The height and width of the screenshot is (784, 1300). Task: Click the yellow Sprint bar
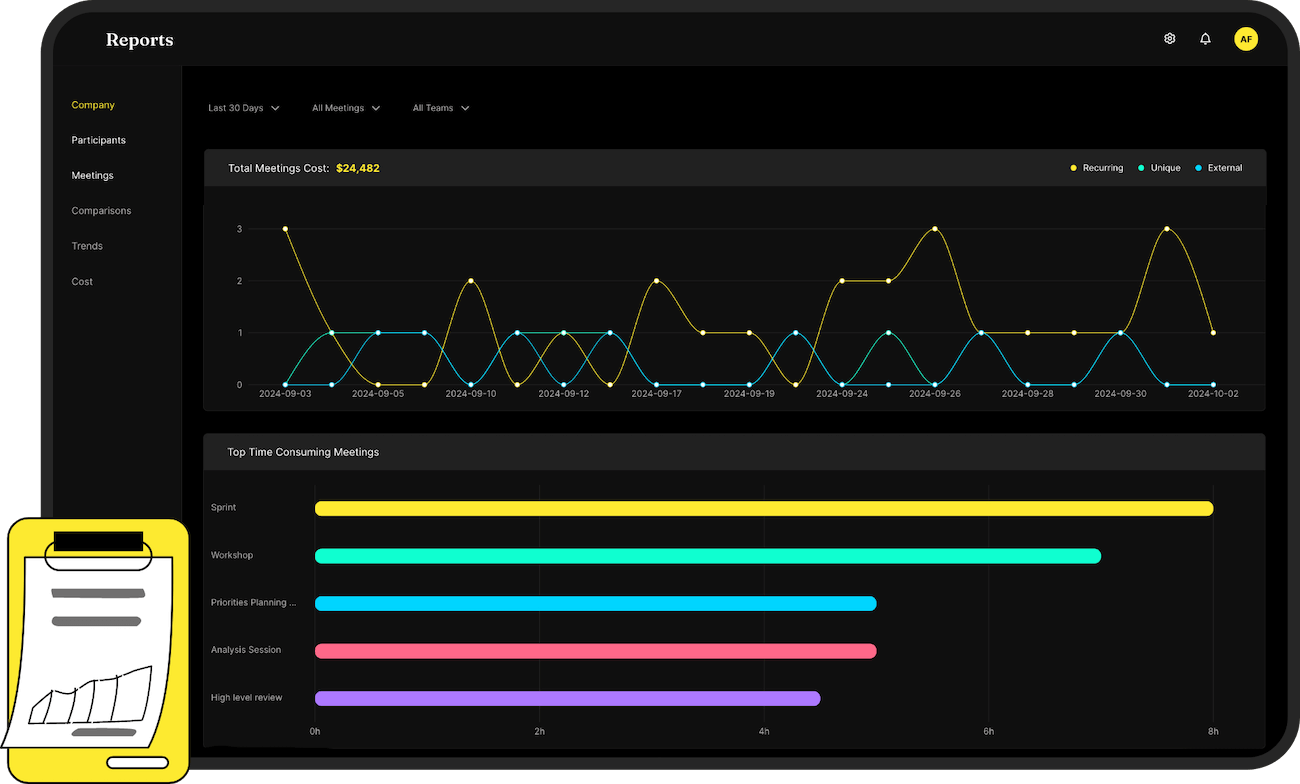[x=764, y=508]
